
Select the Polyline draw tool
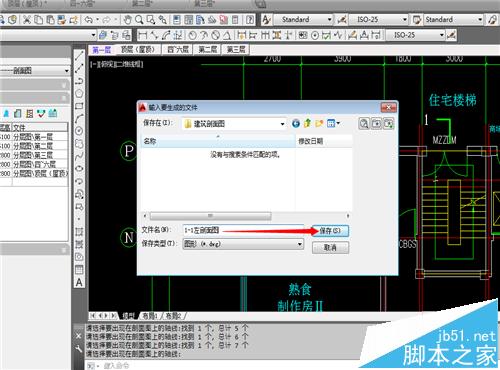[x=79, y=81]
